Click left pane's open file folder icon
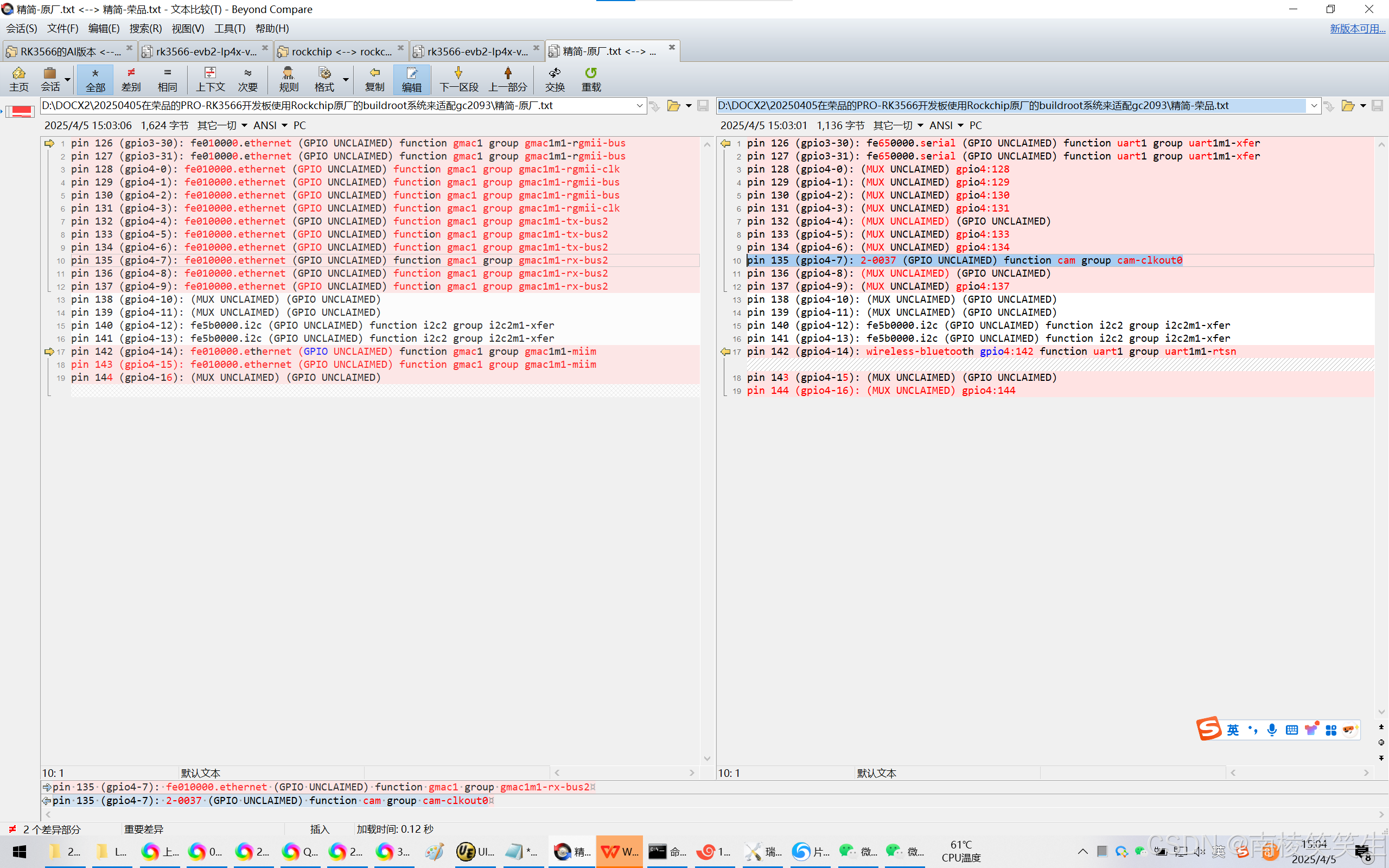This screenshot has height=868, width=1389. pos(673,106)
